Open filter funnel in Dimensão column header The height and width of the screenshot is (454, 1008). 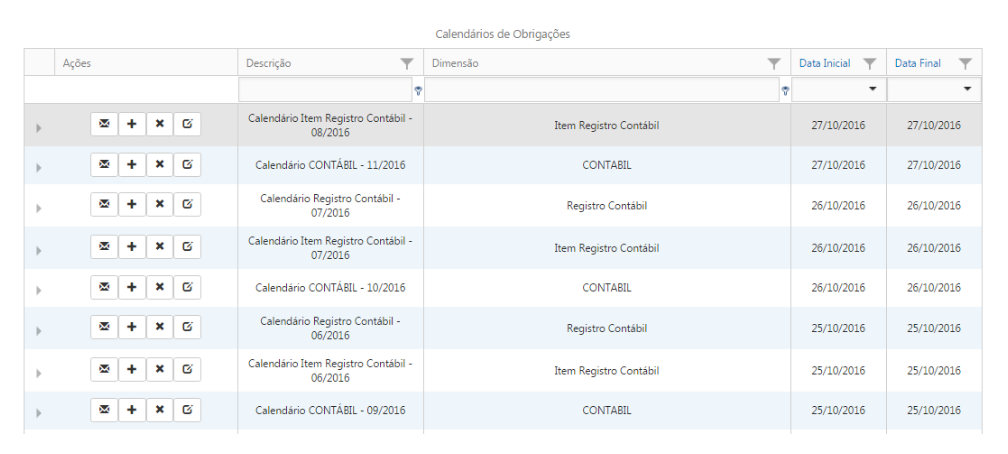[775, 63]
